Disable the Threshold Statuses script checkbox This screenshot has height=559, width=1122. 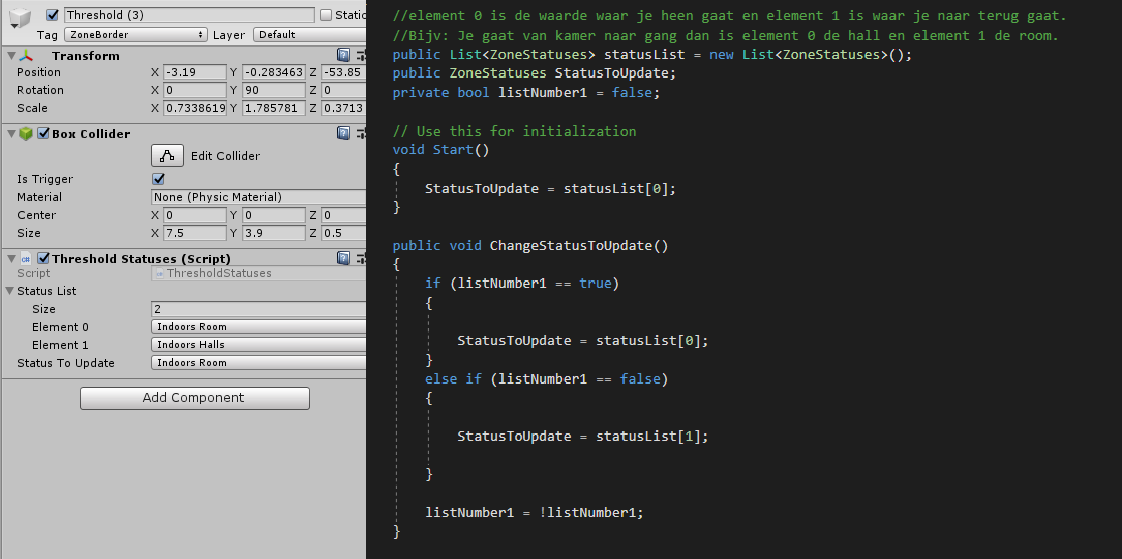(43, 258)
